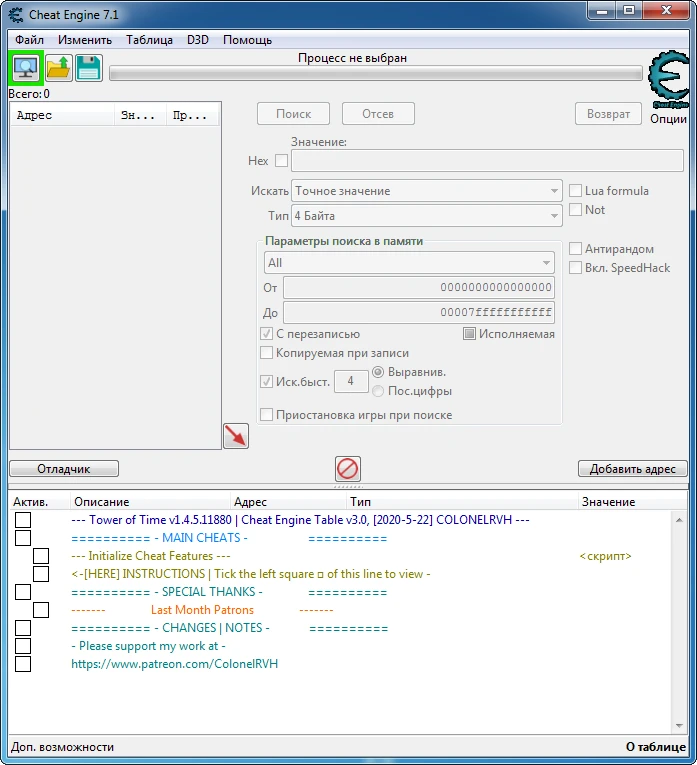Click the red arrow add-selected-addresses icon
Screen dimensions: 697x765
(x=236, y=436)
